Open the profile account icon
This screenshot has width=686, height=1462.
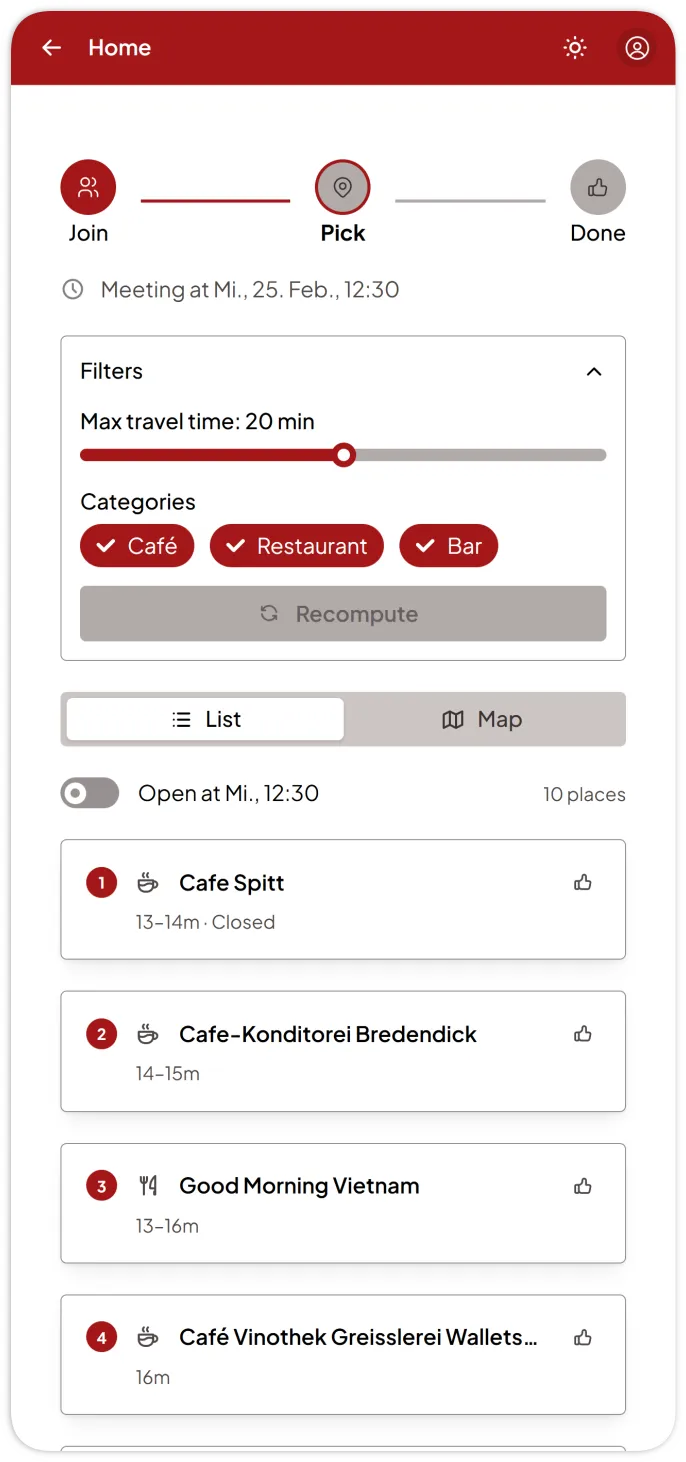pyautogui.click(x=637, y=47)
